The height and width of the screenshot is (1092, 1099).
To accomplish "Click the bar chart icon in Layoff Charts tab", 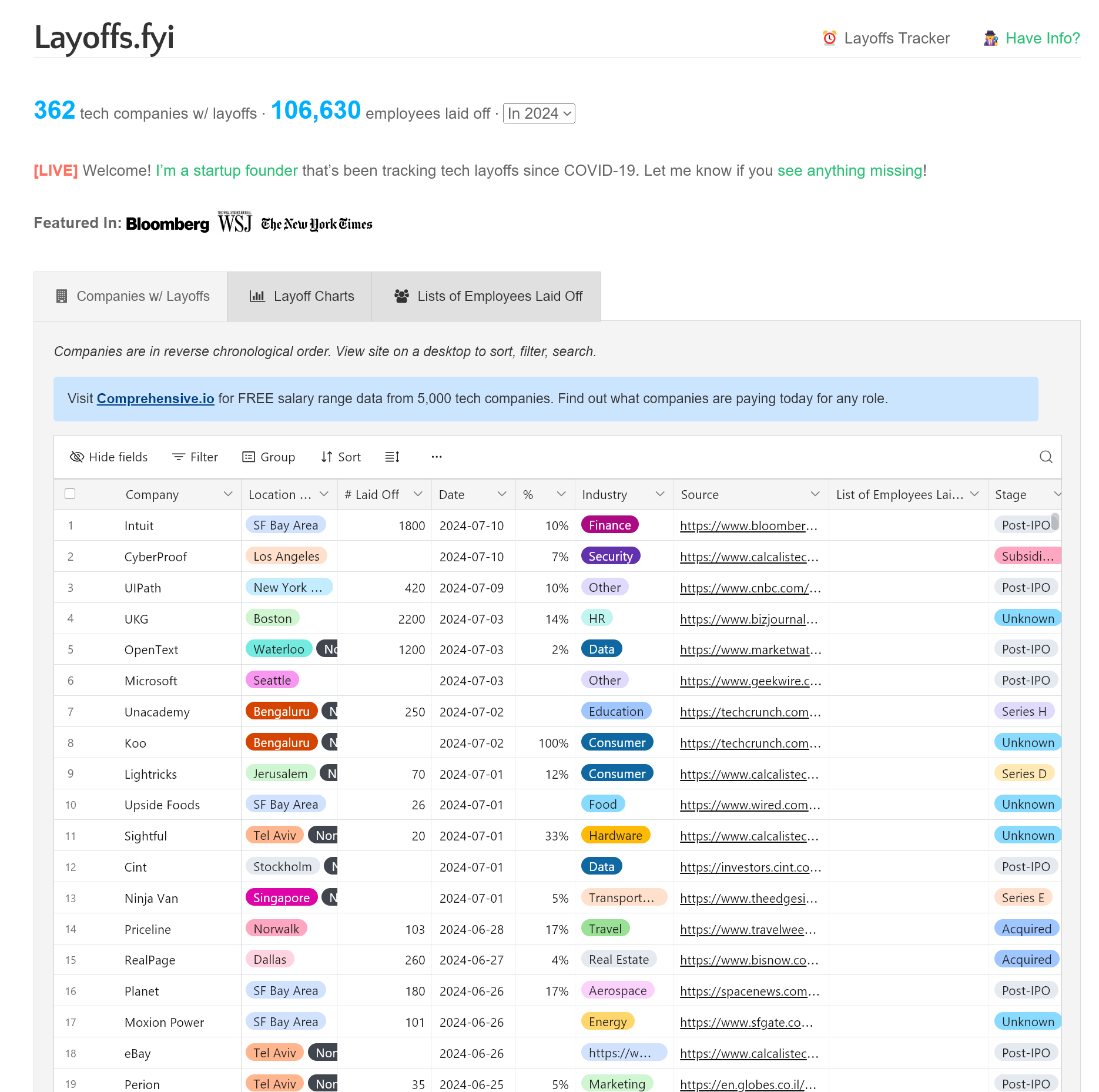I will click(x=257, y=296).
